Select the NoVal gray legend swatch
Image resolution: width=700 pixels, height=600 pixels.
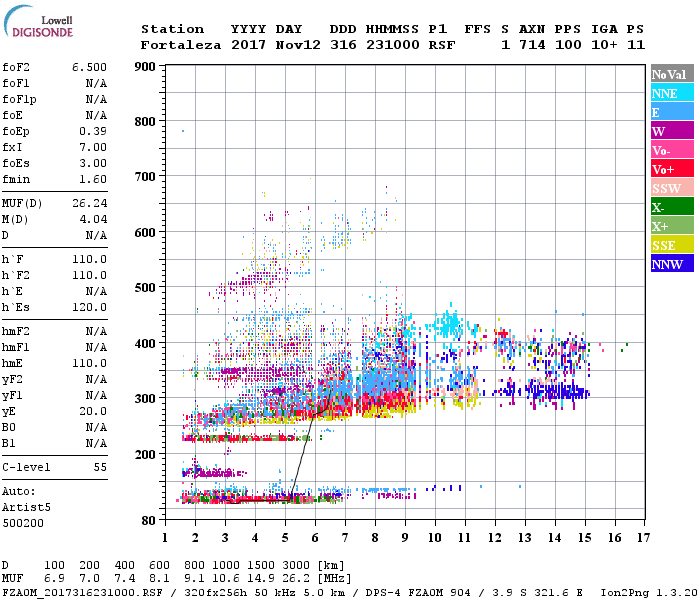[672, 74]
